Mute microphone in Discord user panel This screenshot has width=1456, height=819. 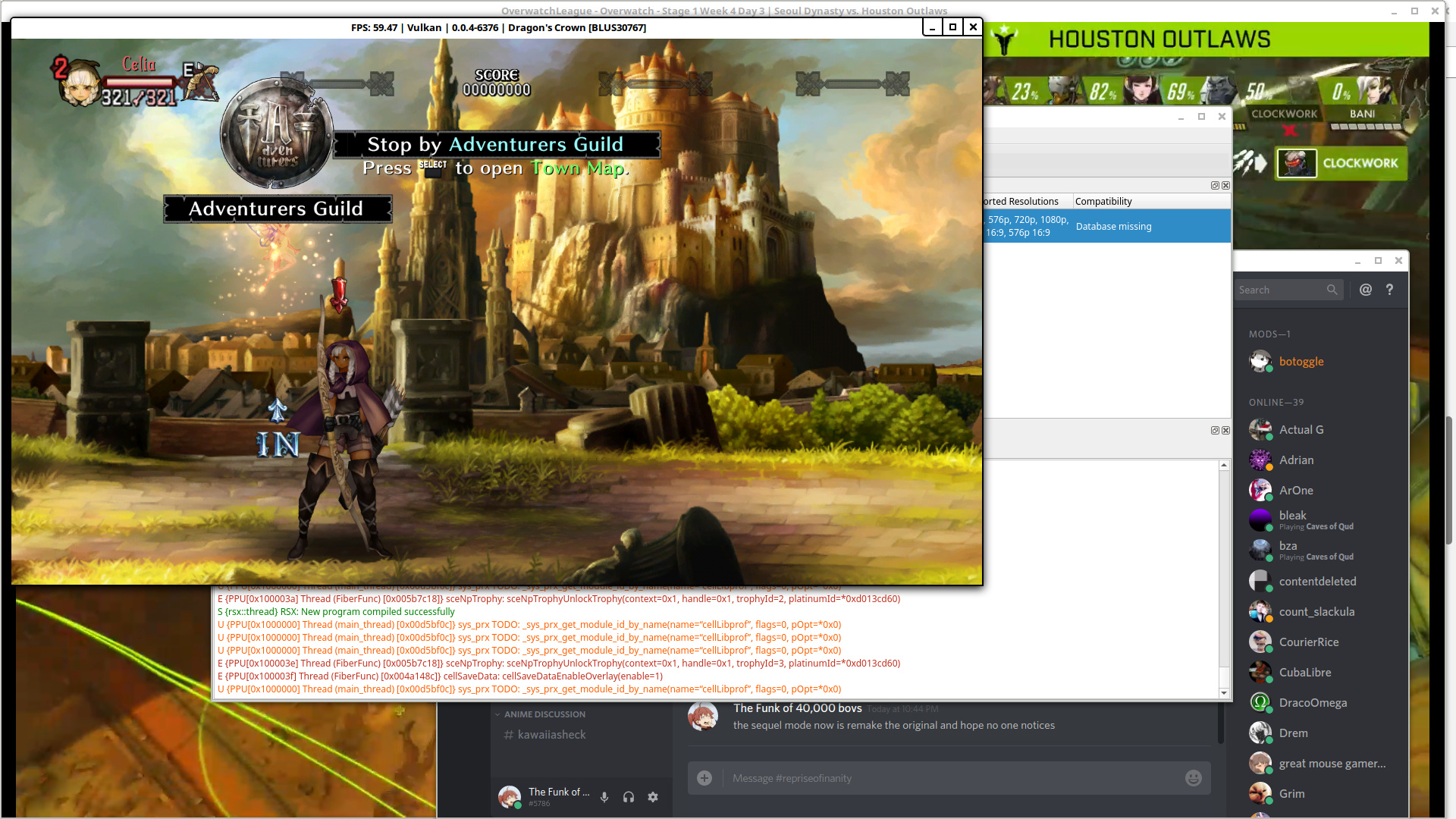pyautogui.click(x=604, y=797)
